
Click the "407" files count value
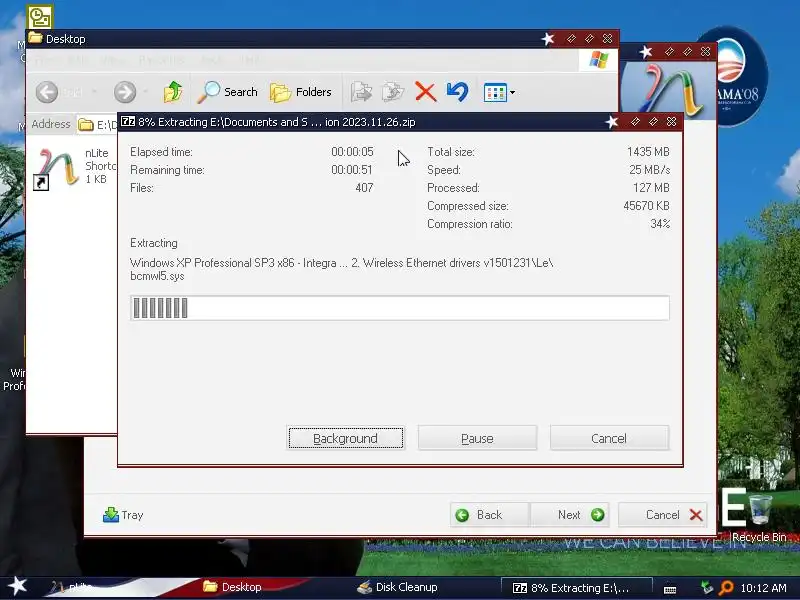pyautogui.click(x=364, y=188)
